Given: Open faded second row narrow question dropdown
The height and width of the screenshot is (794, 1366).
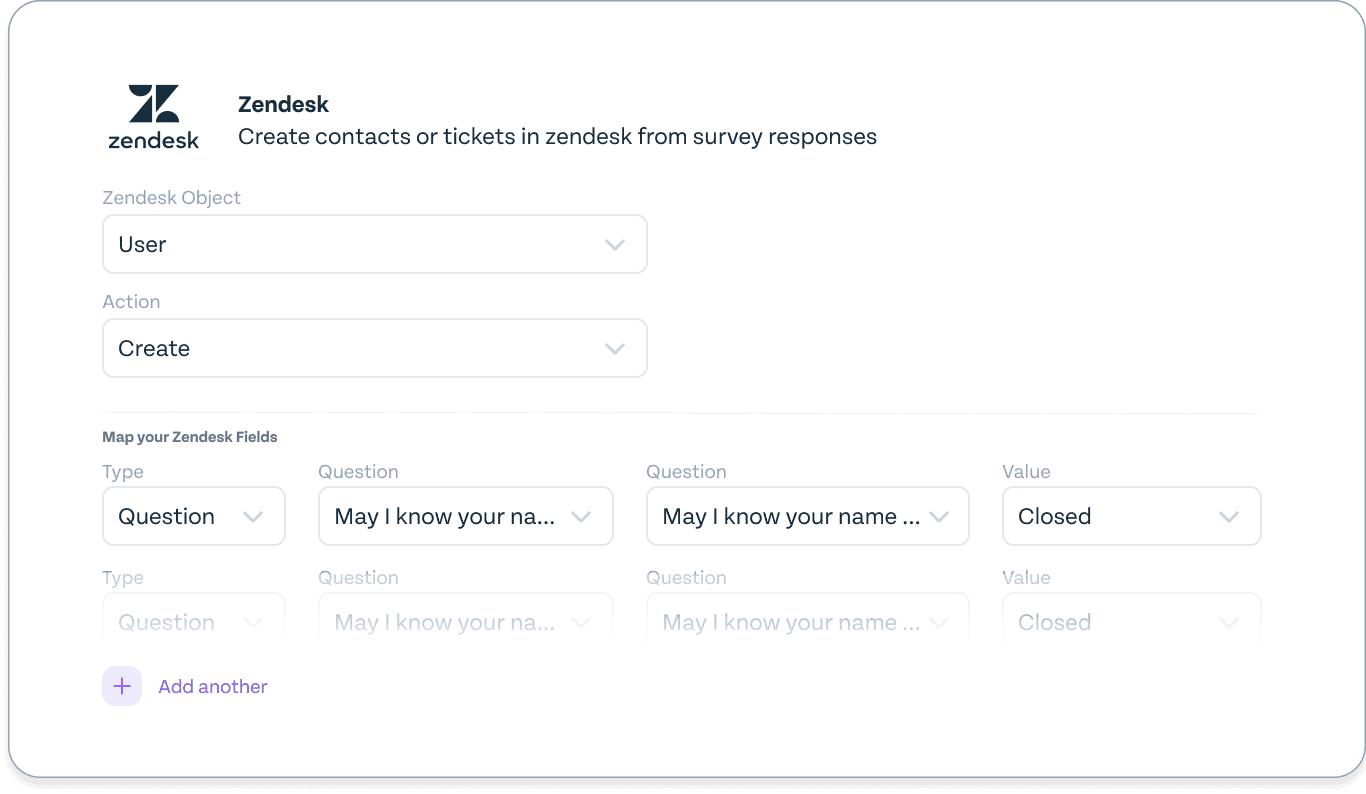Looking at the screenshot, I should click(466, 619).
